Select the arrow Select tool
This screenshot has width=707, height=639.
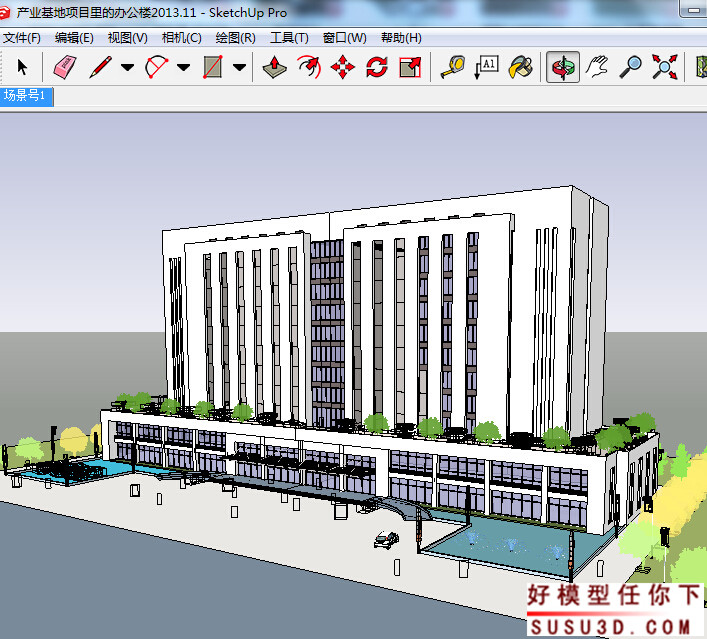(x=22, y=67)
